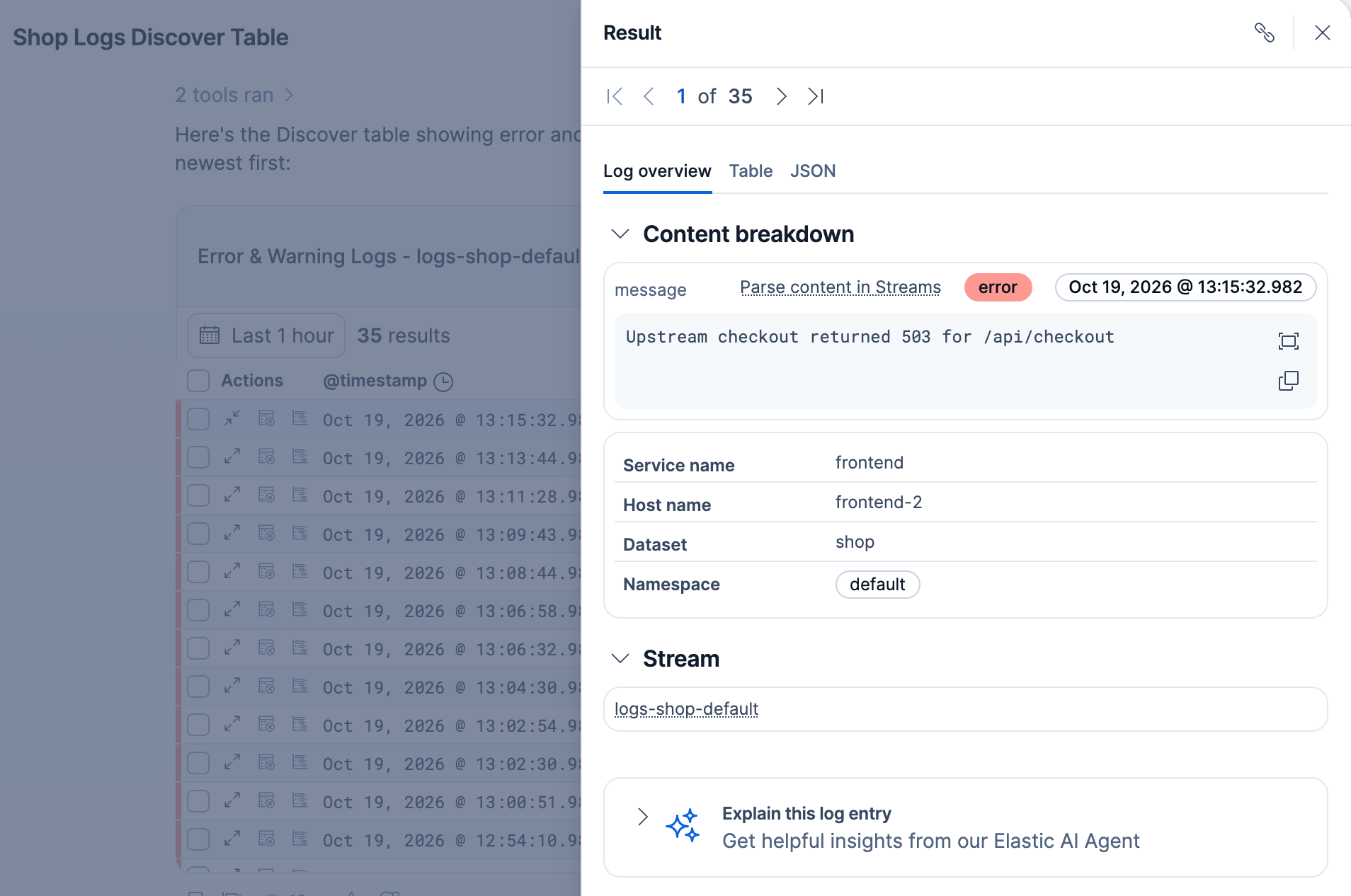
Task: Go to previous result in flyout
Action: pos(649,96)
